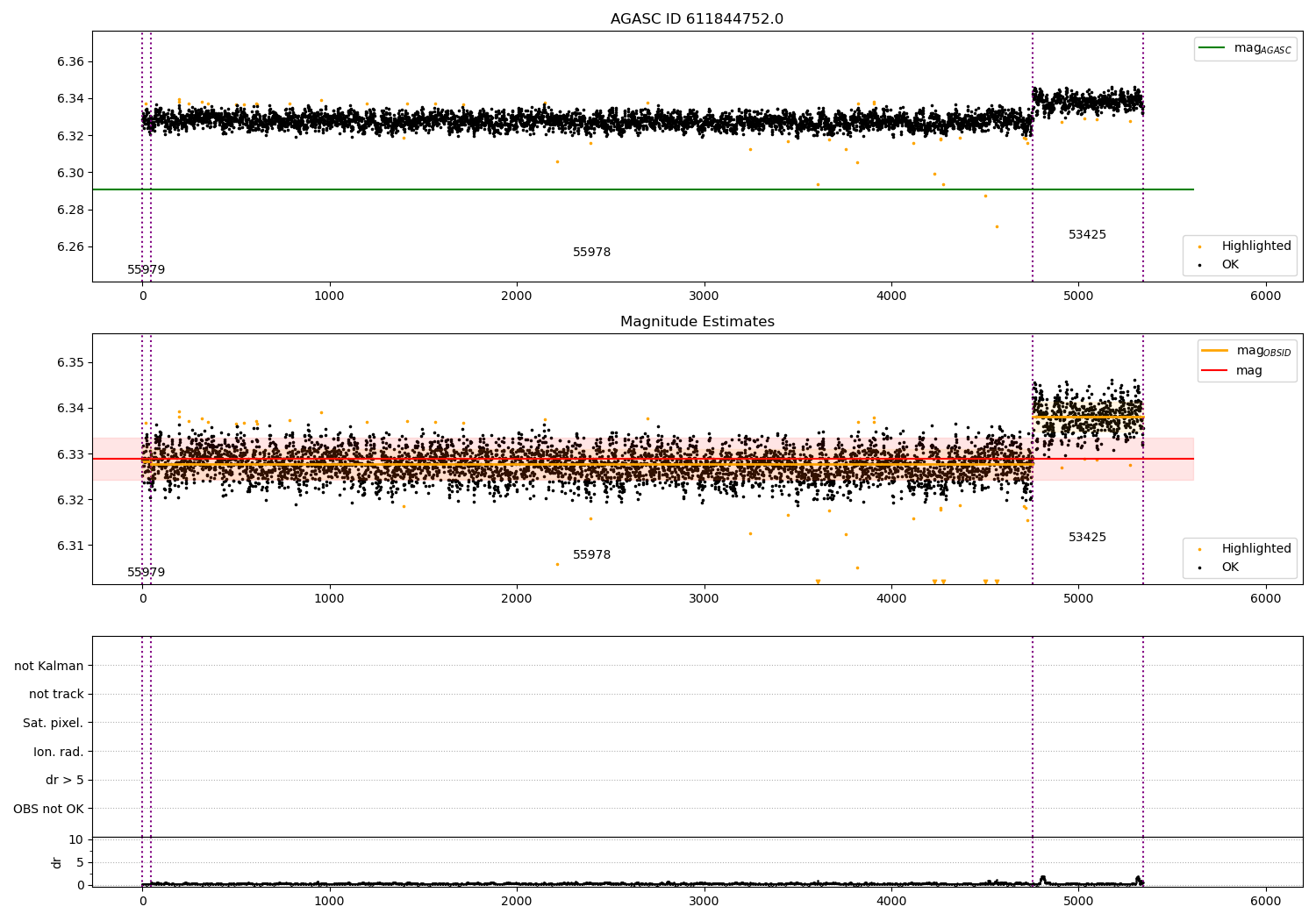Select the mag AGASC legend label
This screenshot has height=921, width=1316.
pyautogui.click(x=1262, y=48)
